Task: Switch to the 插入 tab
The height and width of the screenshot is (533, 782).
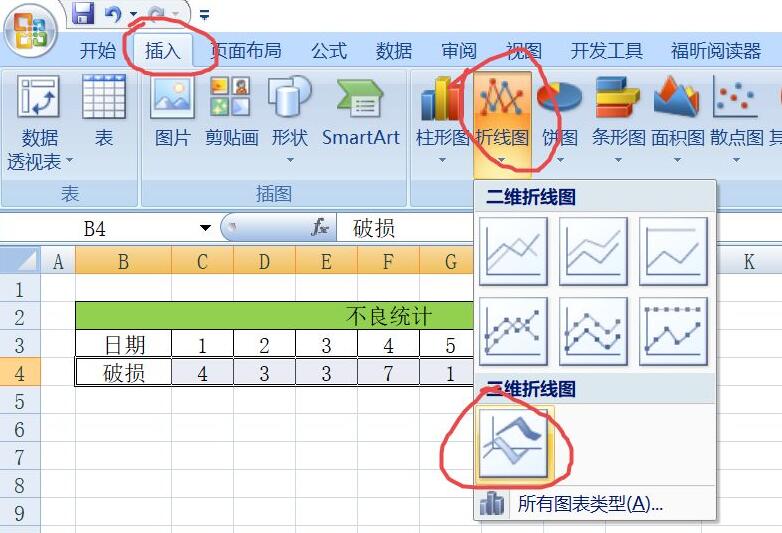Action: (x=163, y=51)
